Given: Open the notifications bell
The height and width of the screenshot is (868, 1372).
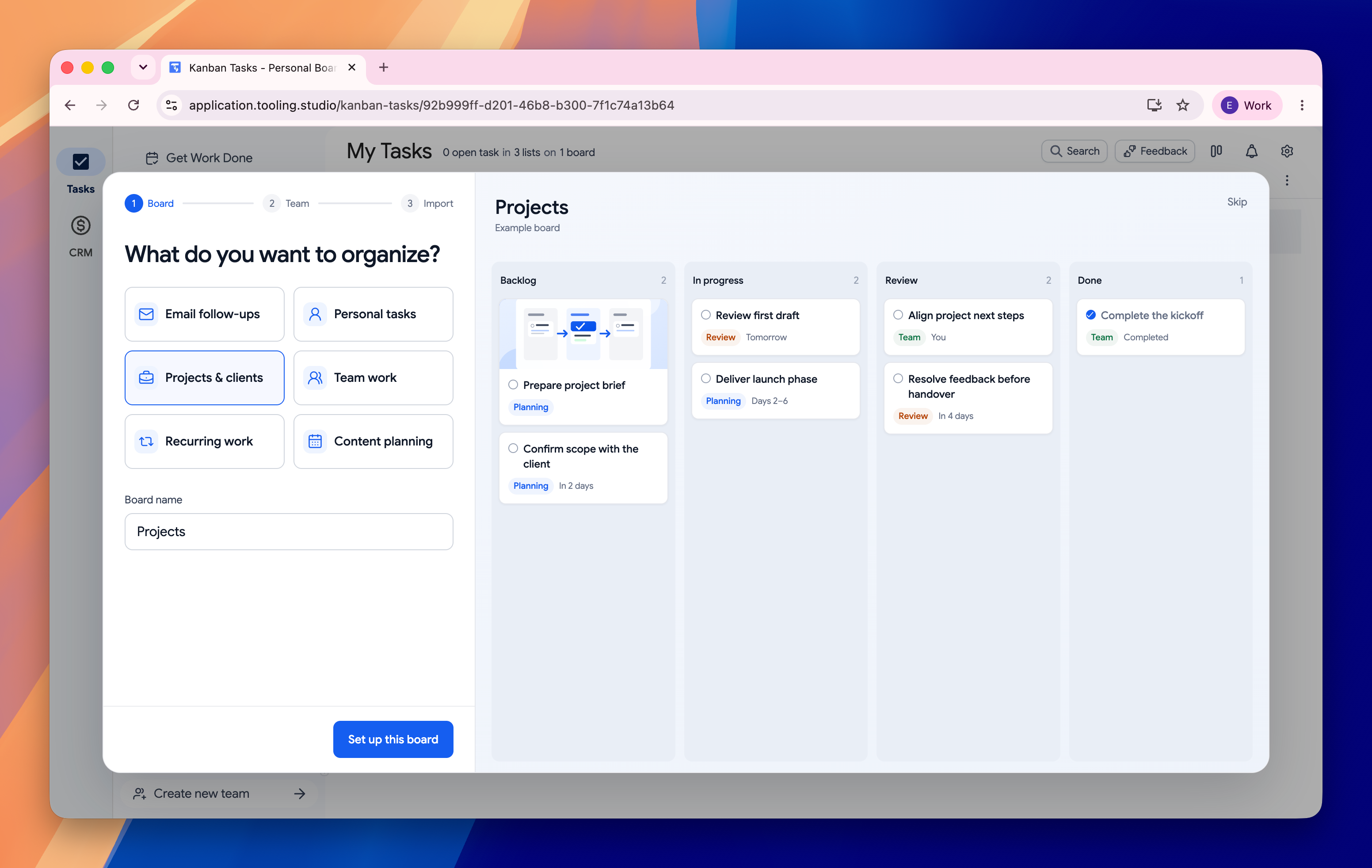Looking at the screenshot, I should (x=1251, y=151).
